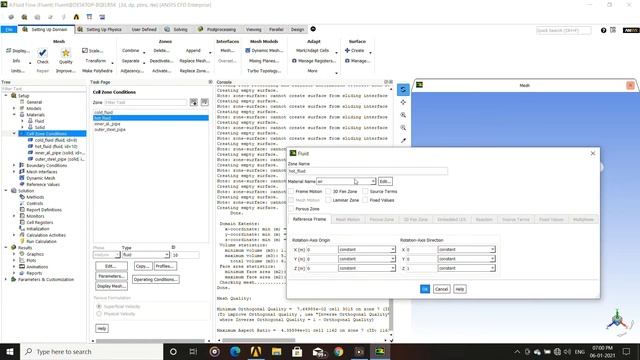
Task: Click the ANSYS logo icon in quick toolbar
Action: (x=76, y=17)
